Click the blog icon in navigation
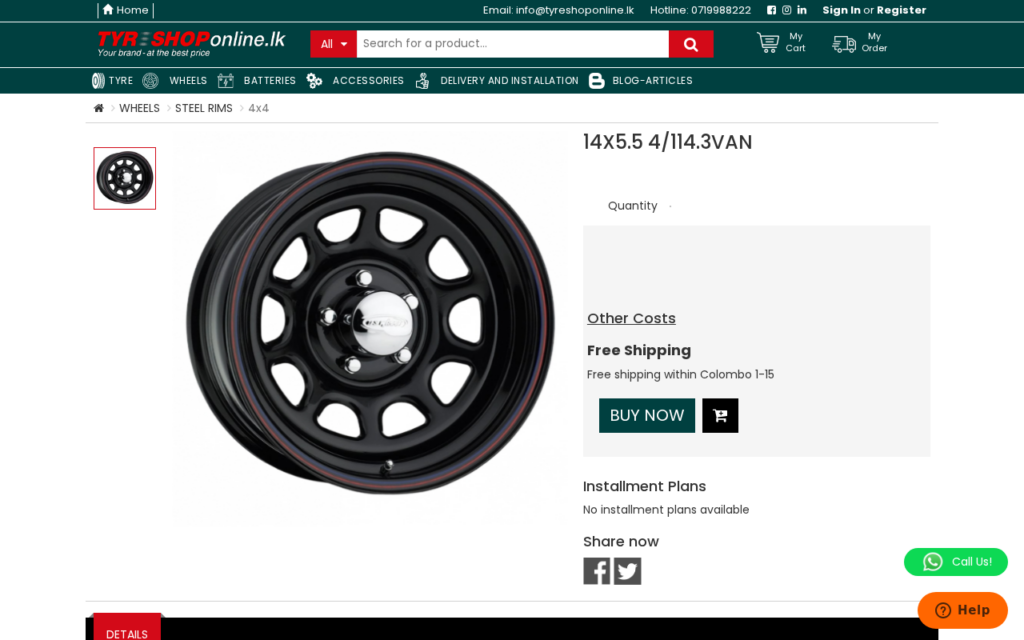 point(596,80)
